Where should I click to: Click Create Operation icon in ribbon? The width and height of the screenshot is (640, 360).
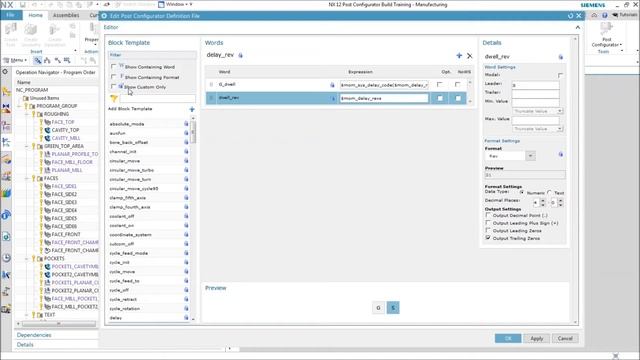(x=54, y=29)
